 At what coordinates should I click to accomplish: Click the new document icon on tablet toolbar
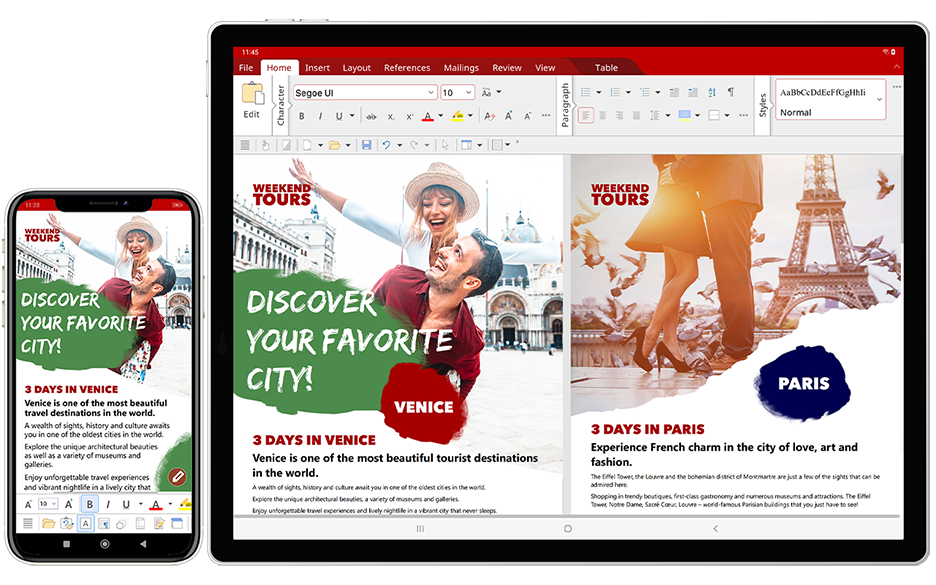[307, 145]
